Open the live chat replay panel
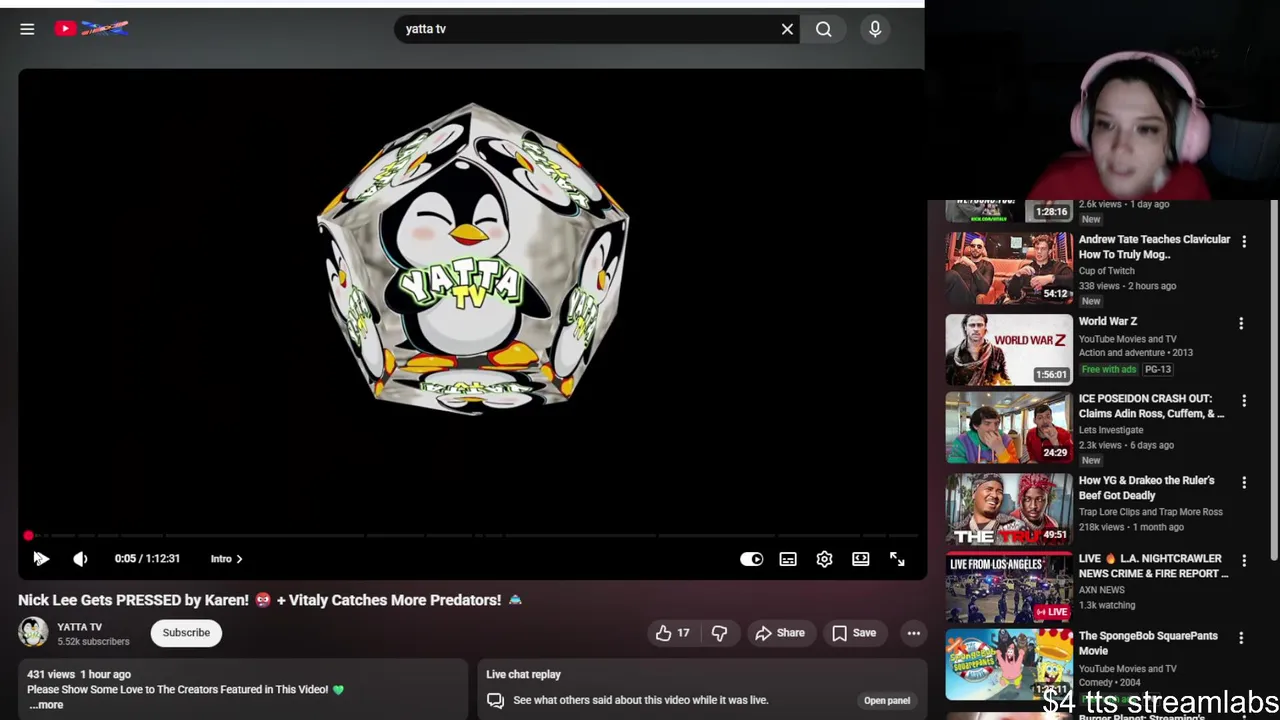The width and height of the screenshot is (1280, 720). [x=887, y=700]
